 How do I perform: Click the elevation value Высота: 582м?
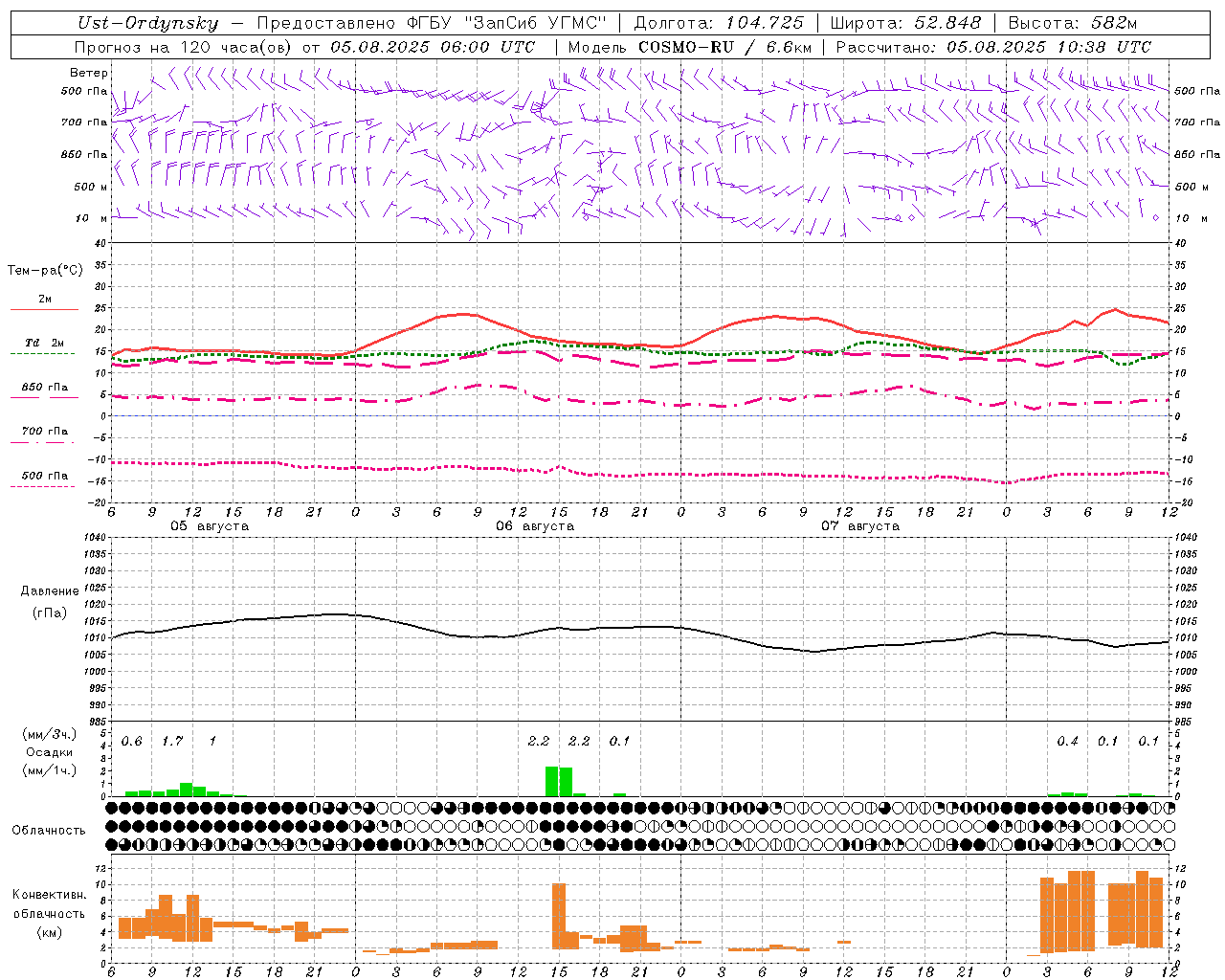pos(1072,24)
